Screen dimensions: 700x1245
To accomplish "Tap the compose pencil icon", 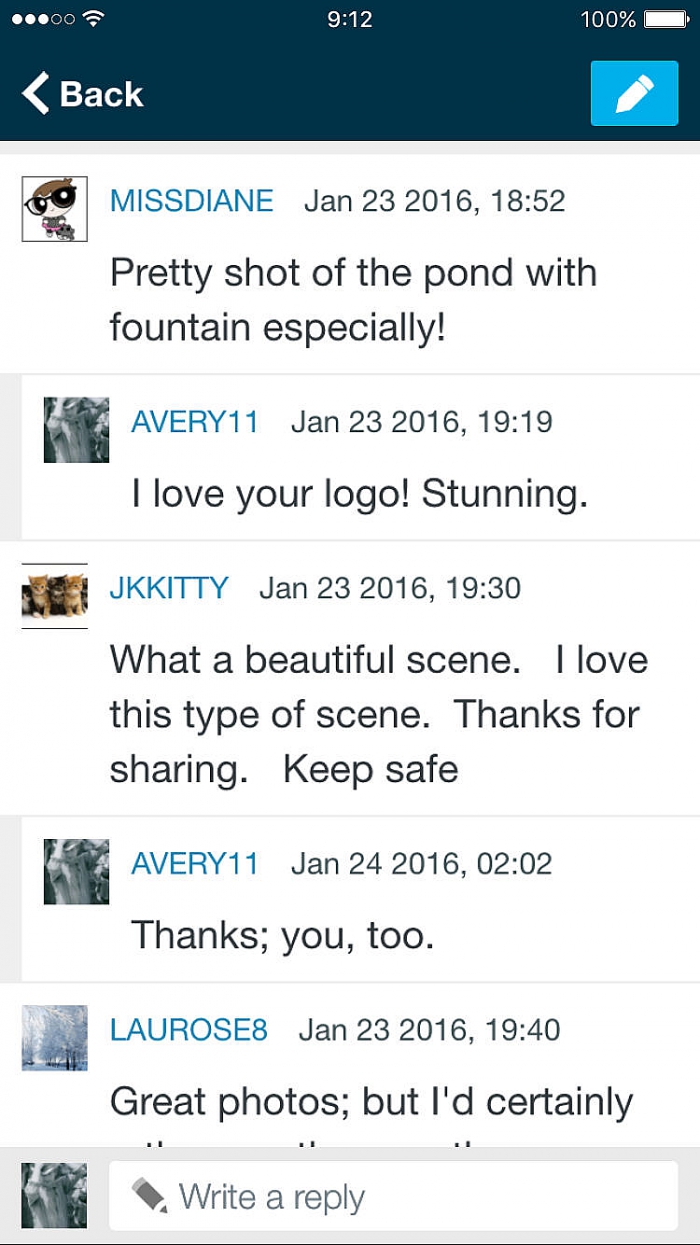I will [634, 94].
